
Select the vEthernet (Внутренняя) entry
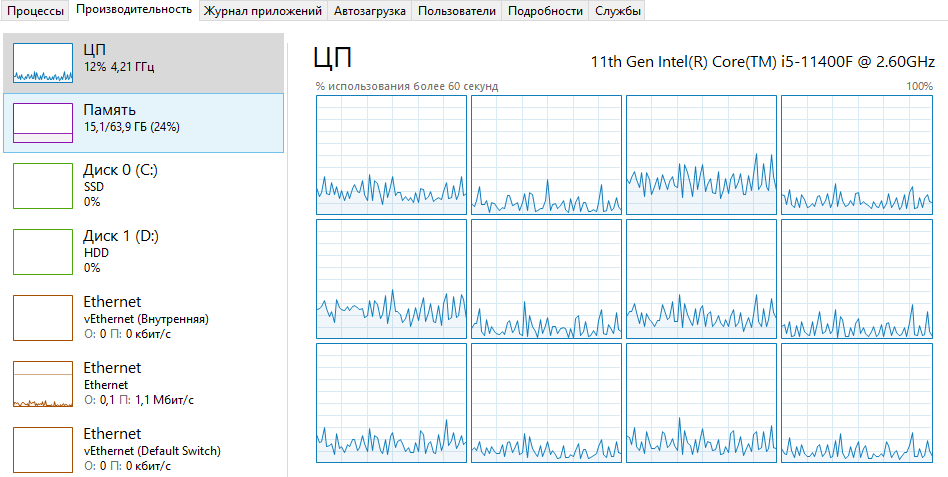(143, 318)
